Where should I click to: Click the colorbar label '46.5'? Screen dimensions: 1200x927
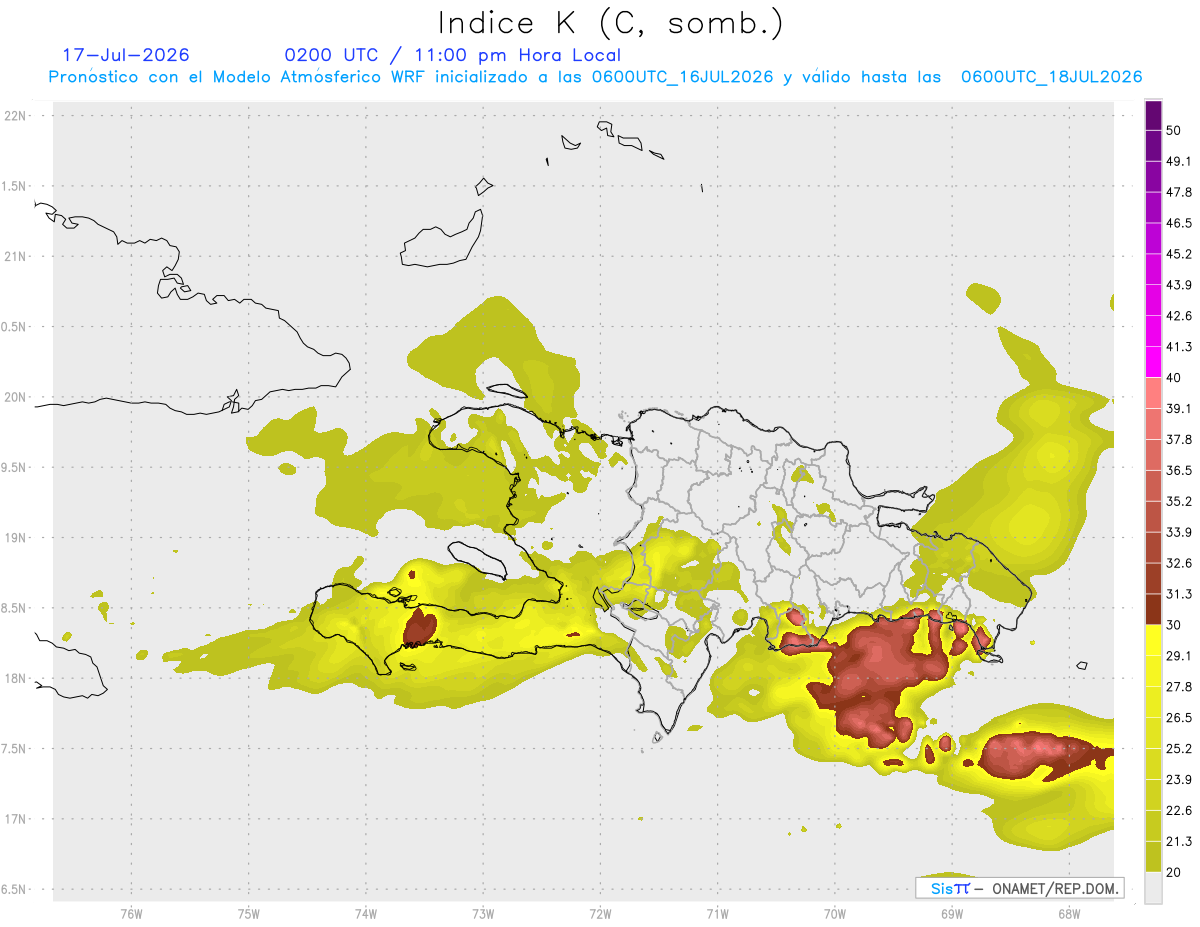1179,223
